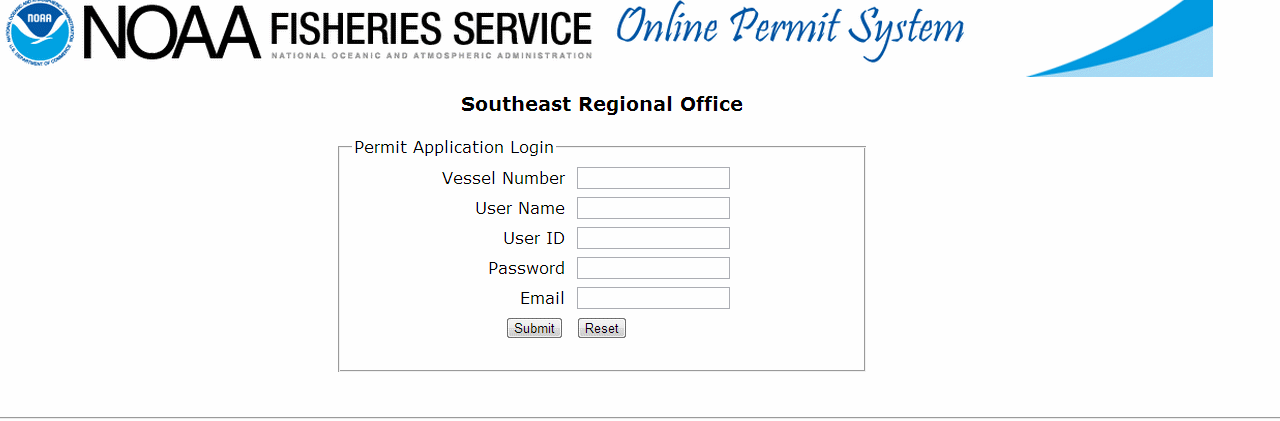This screenshot has width=1280, height=421.
Task: Click the User Name label
Action: coord(520,208)
